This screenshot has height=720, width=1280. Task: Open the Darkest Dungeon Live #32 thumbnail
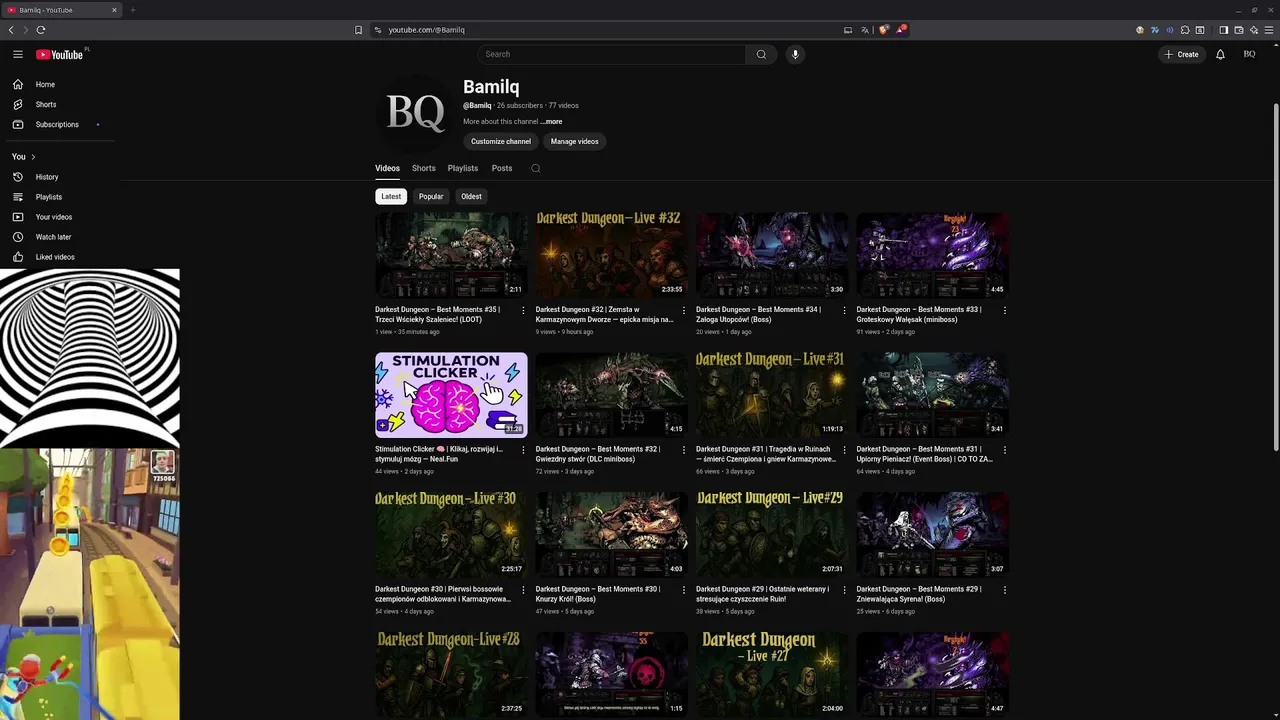click(x=611, y=254)
